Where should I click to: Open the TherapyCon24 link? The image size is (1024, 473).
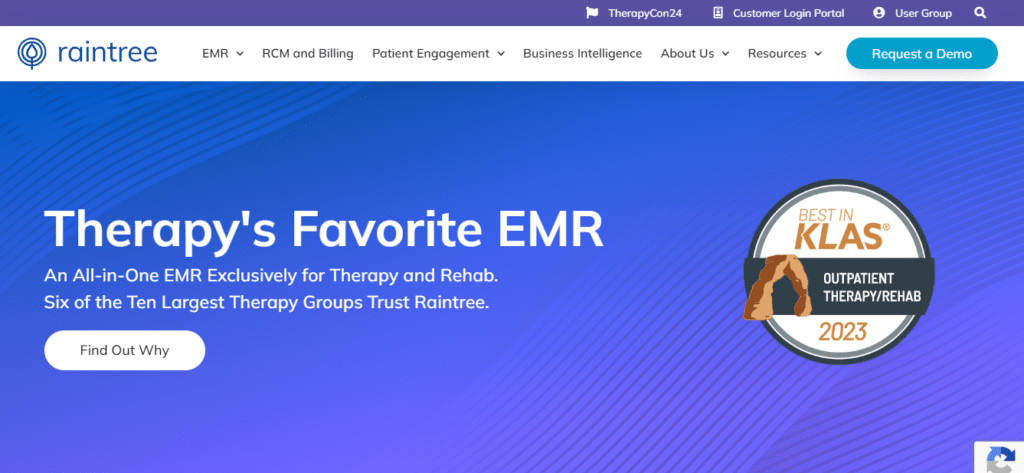[645, 13]
